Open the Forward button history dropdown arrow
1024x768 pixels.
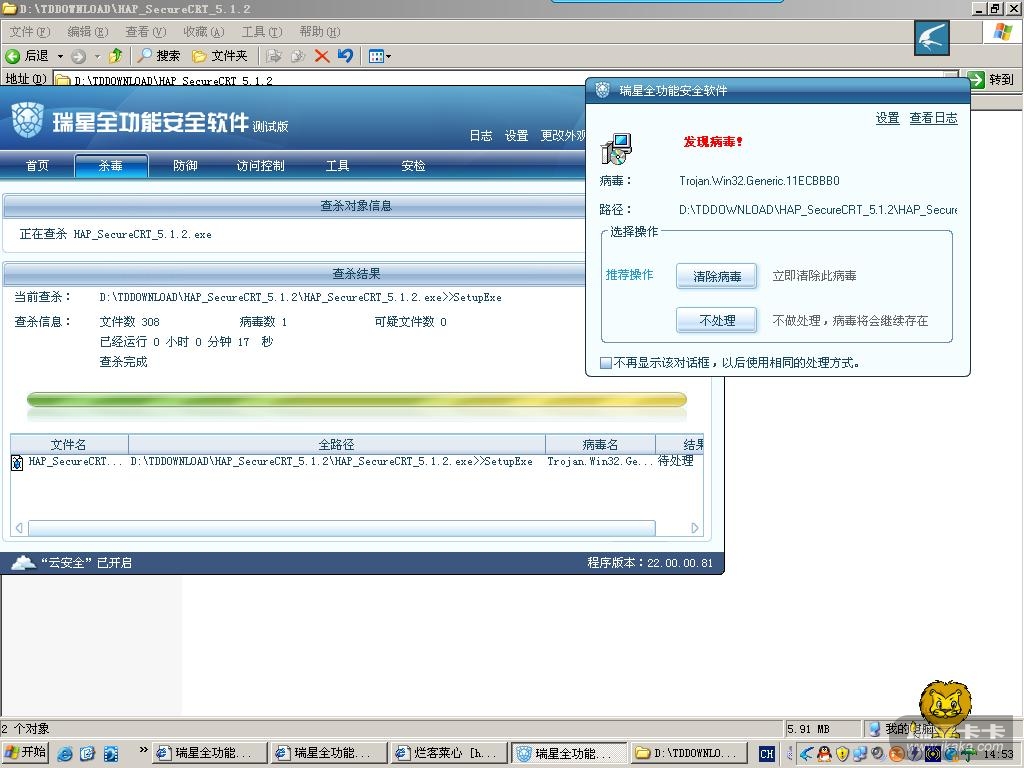point(97,57)
